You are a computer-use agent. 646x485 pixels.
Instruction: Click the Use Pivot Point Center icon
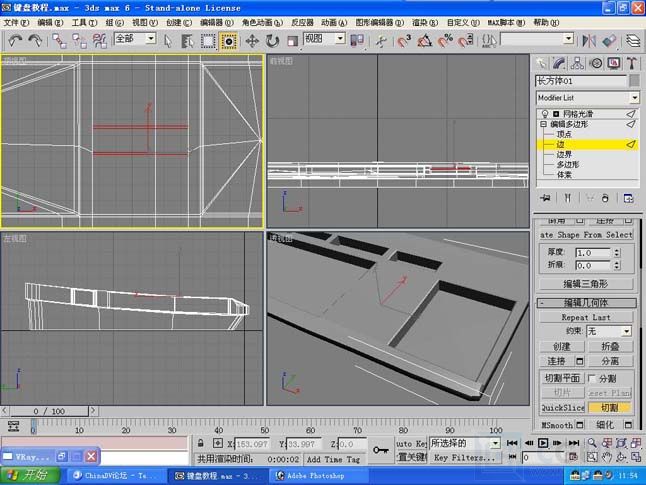[357, 40]
